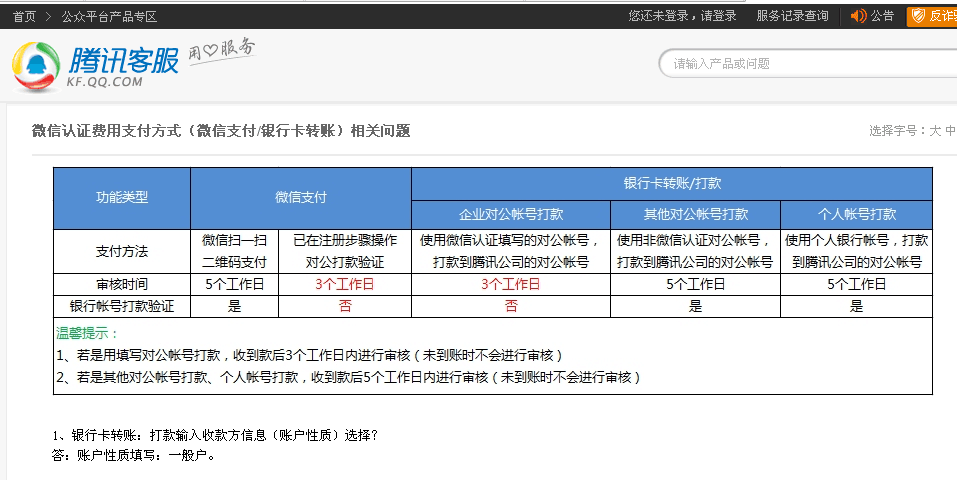
Task: Click the 选择字号 label
Action: coord(896,131)
